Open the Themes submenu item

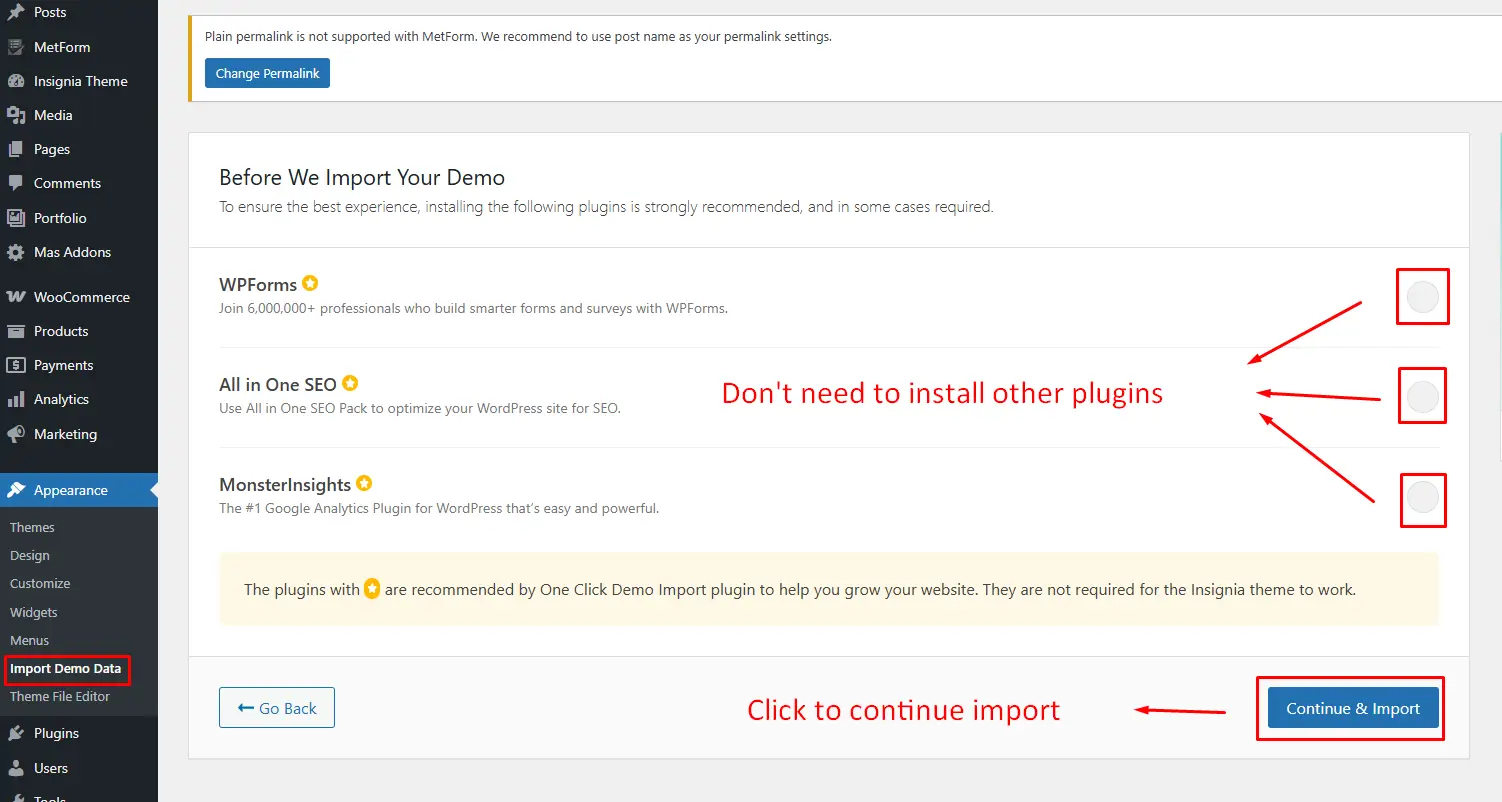tap(32, 527)
